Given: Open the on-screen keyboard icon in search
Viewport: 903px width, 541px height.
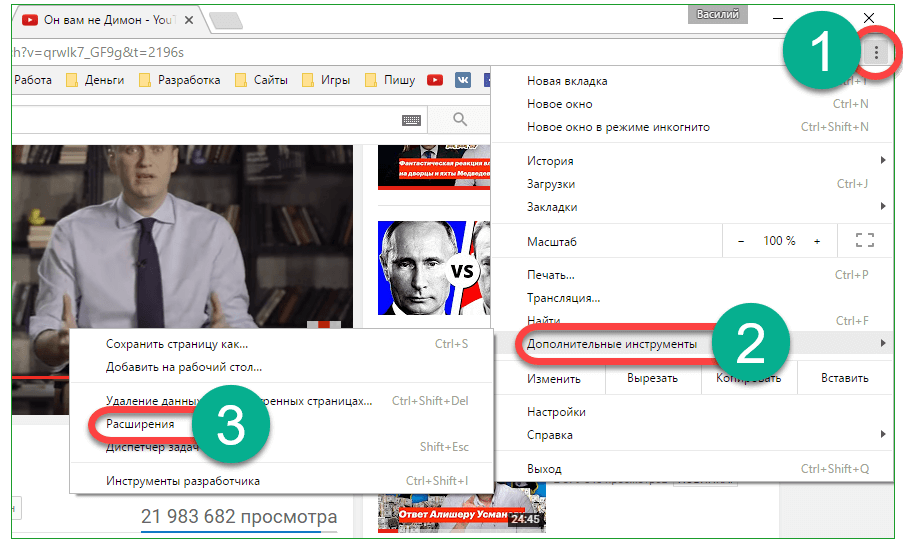Looking at the screenshot, I should [411, 120].
